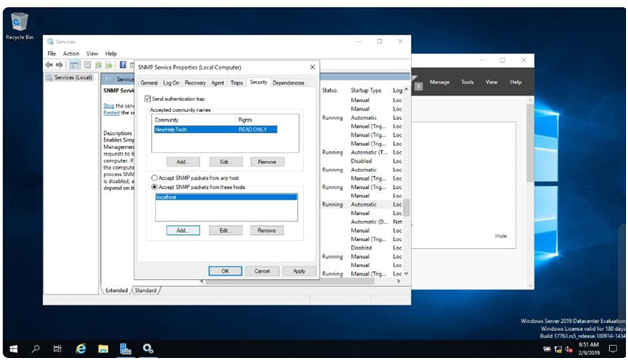Click the Services list vertical scrollbar thumb

pos(406,207)
